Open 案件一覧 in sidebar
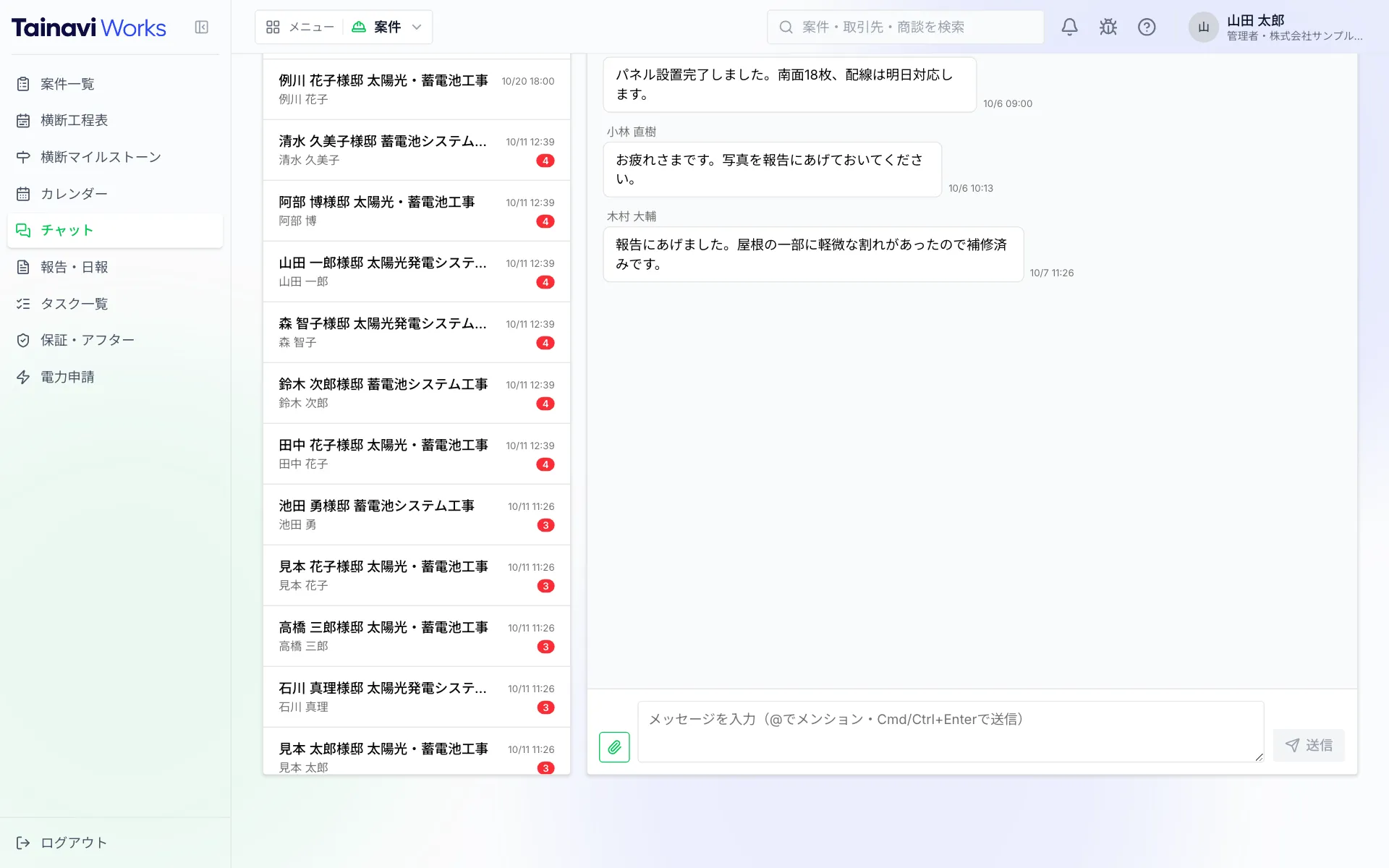The image size is (1389, 868). 115,84
